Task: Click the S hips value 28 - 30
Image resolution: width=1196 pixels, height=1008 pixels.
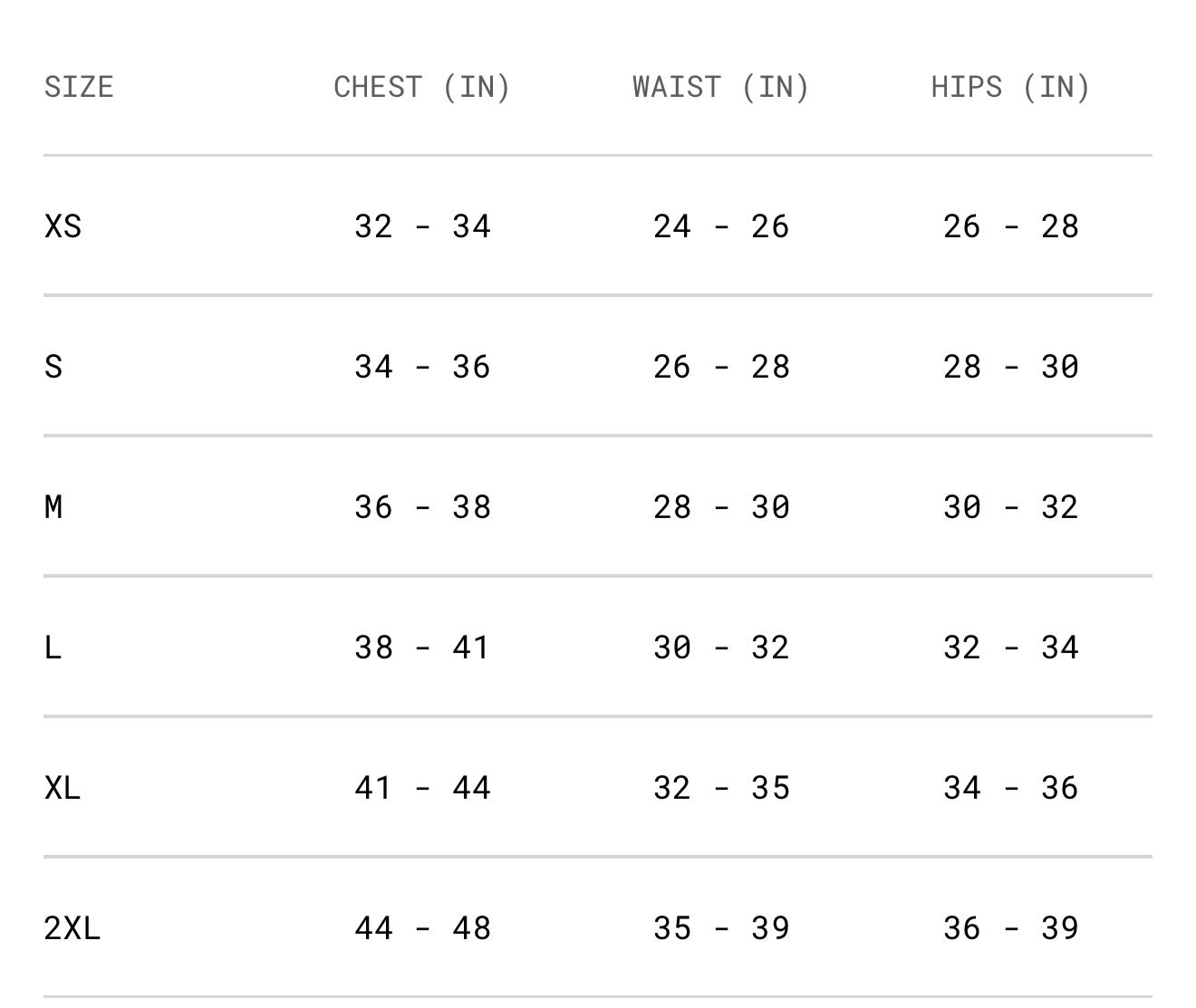Action: (1010, 367)
